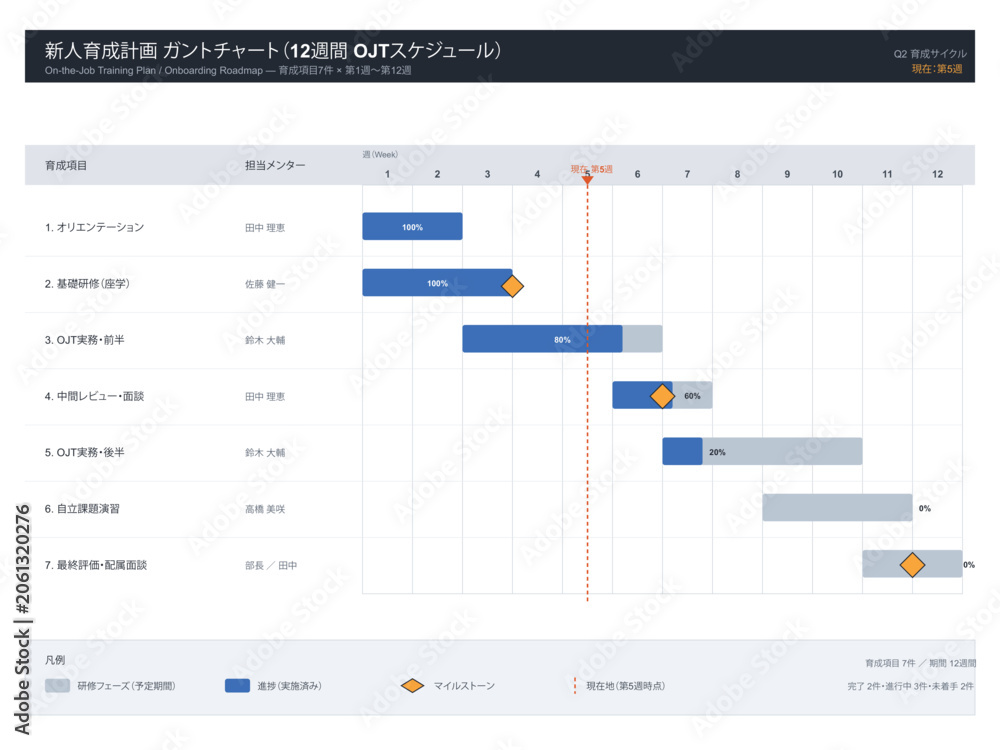
Task: Click the milestone diamond on 最終評価・配属面談 bar
Action: pyautogui.click(x=912, y=565)
